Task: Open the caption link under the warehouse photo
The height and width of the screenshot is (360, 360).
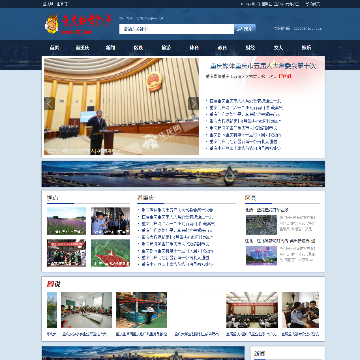Action: (141, 334)
